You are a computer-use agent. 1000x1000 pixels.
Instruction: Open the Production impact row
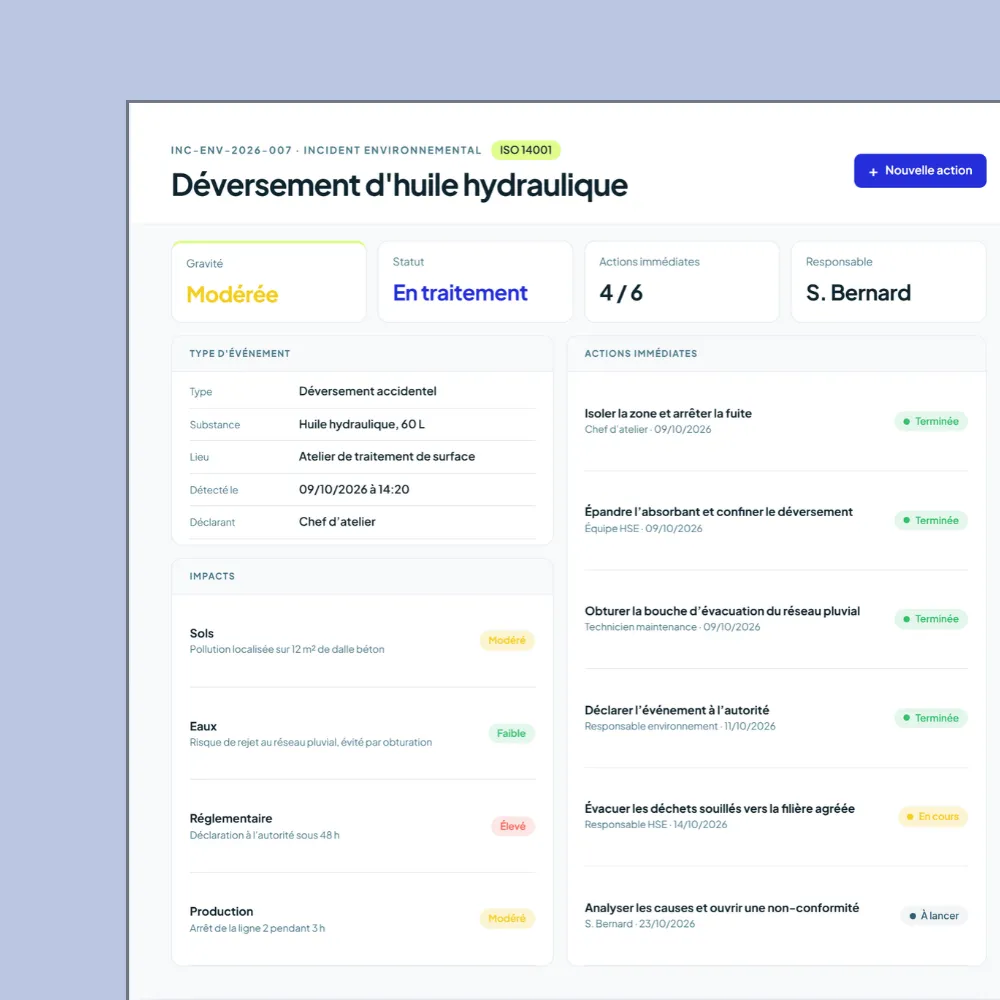pyautogui.click(x=362, y=919)
